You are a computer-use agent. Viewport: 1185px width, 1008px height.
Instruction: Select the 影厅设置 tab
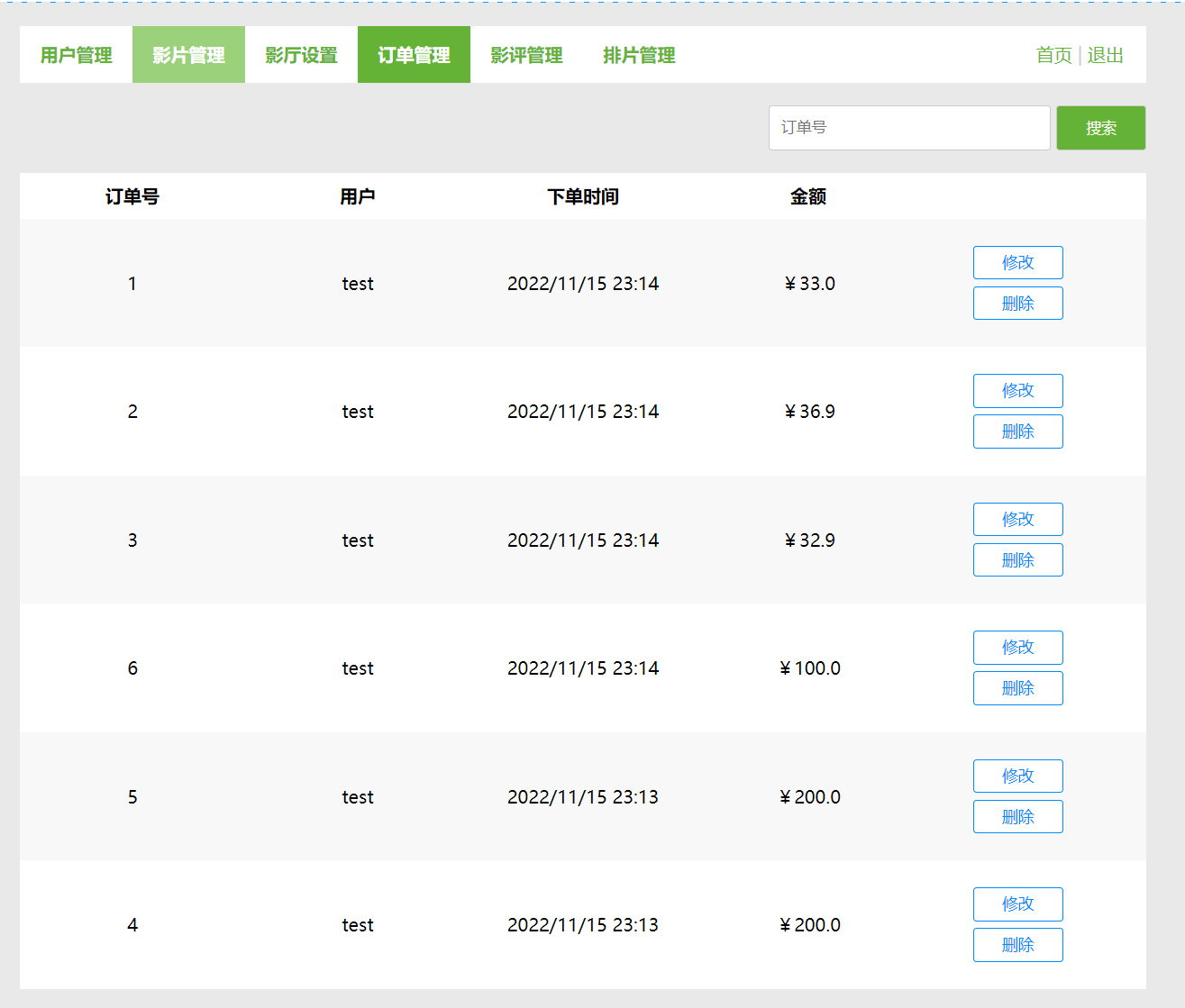click(300, 55)
